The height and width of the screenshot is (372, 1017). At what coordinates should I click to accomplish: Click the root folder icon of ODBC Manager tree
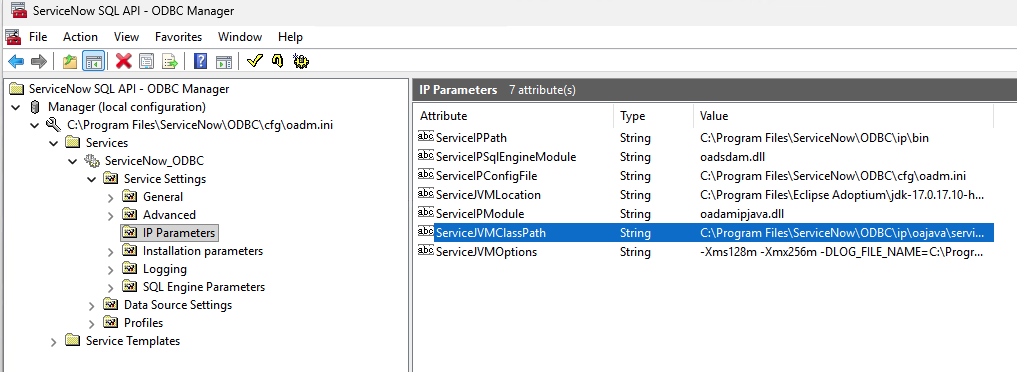18,89
